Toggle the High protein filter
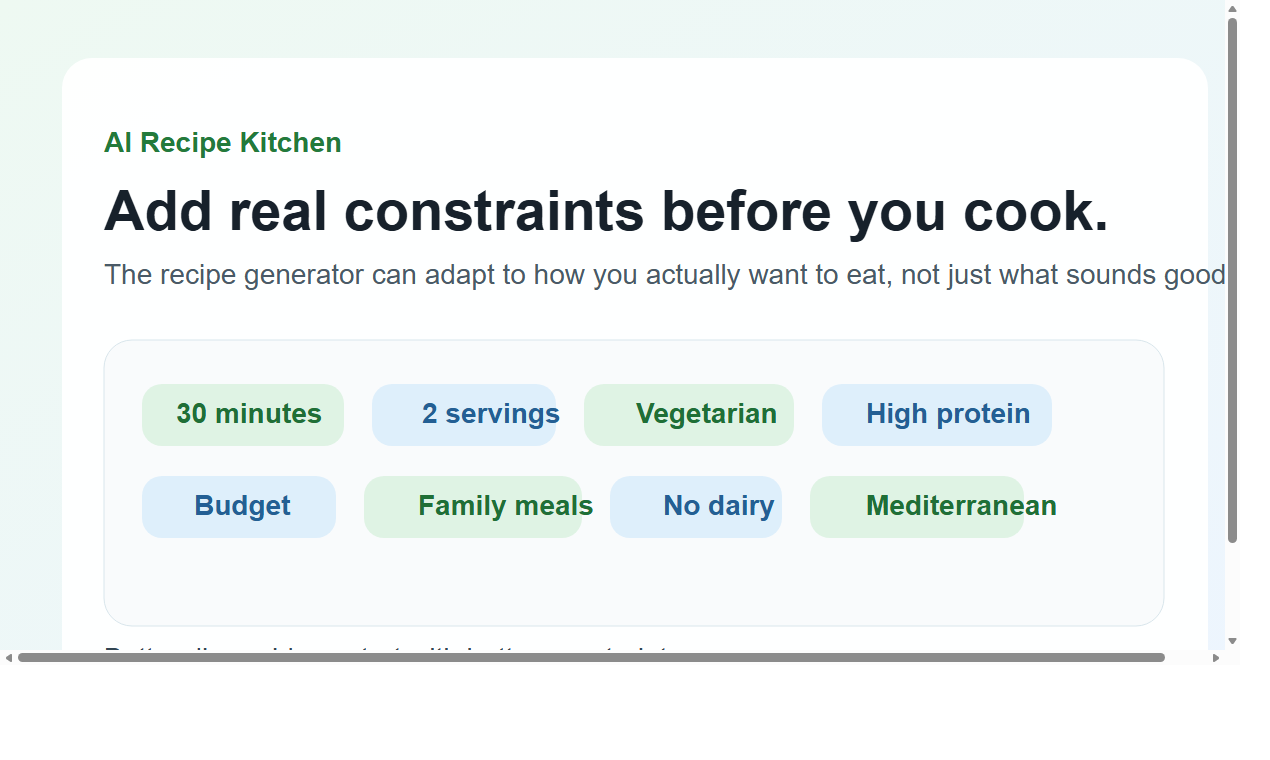Image resolution: width=1270 pixels, height=760 pixels. (x=936, y=414)
